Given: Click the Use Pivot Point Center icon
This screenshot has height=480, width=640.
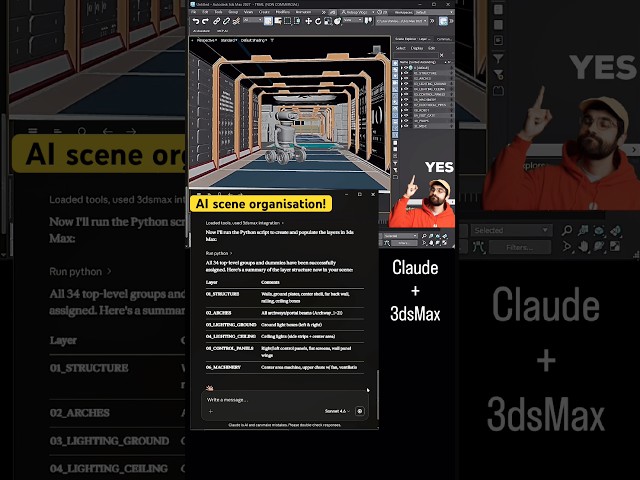Looking at the screenshot, I should click(x=369, y=20).
